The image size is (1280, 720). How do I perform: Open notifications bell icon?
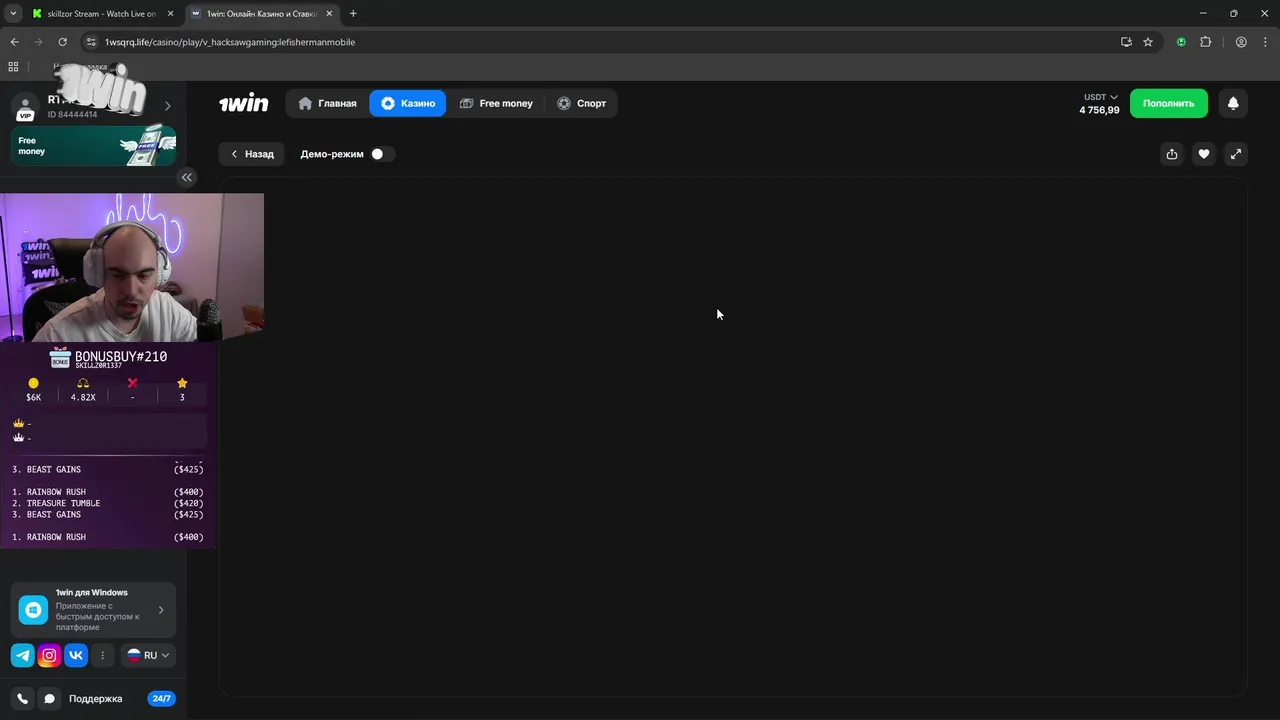pyautogui.click(x=1233, y=103)
